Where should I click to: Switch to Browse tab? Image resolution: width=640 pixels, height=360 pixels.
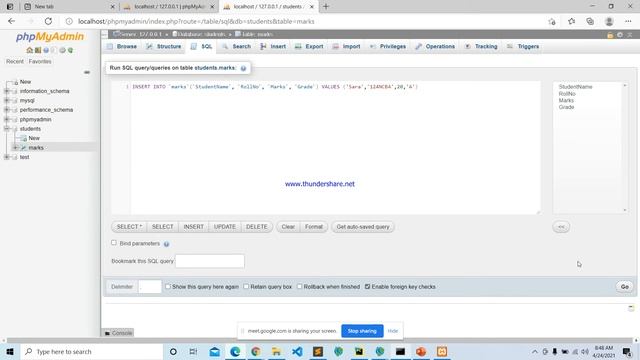122,47
